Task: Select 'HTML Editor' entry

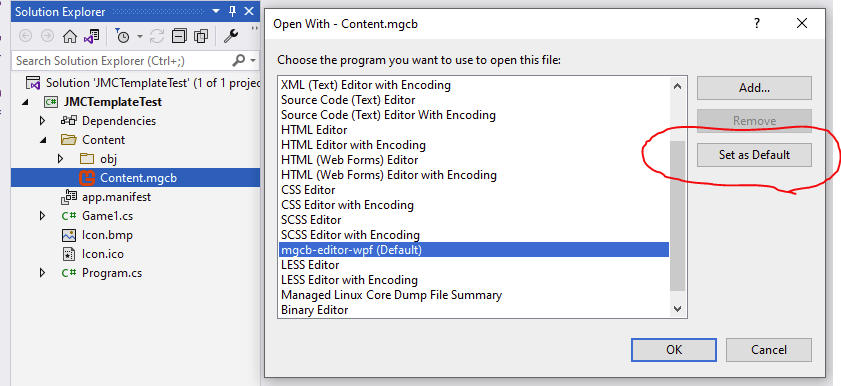Action: pyautogui.click(x=314, y=130)
